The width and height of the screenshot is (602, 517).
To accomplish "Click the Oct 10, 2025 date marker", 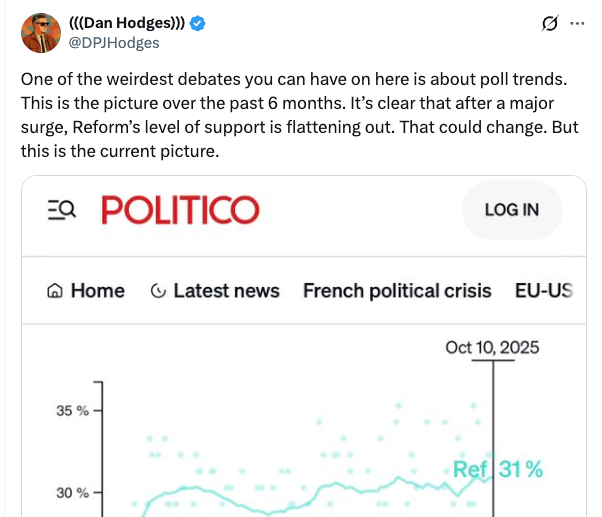I will 492,347.
